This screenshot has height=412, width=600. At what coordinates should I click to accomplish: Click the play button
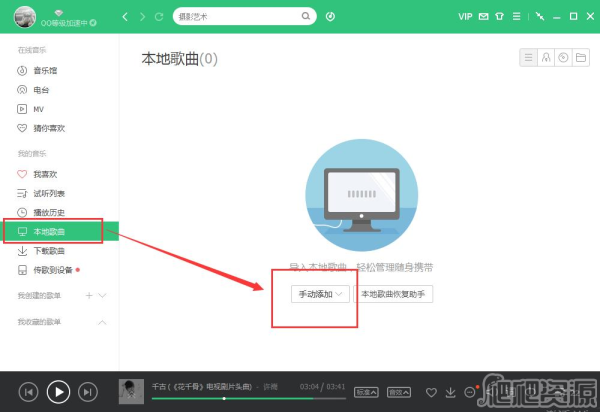pos(58,392)
